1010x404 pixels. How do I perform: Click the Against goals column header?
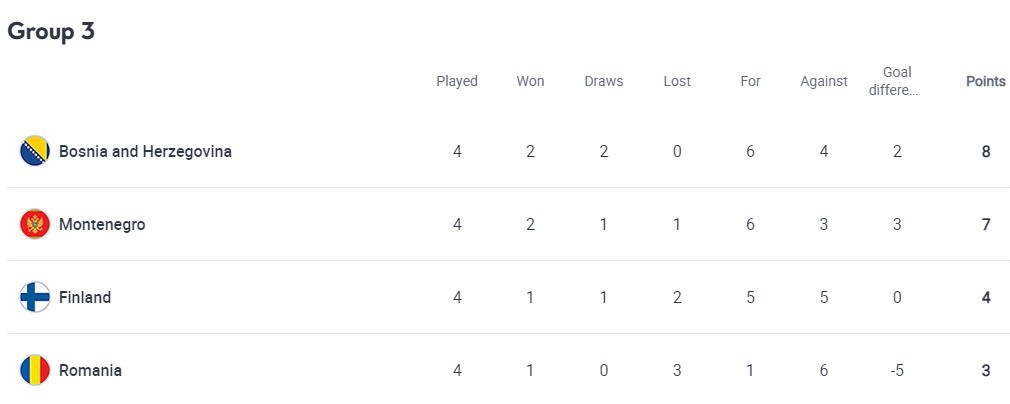click(x=824, y=81)
